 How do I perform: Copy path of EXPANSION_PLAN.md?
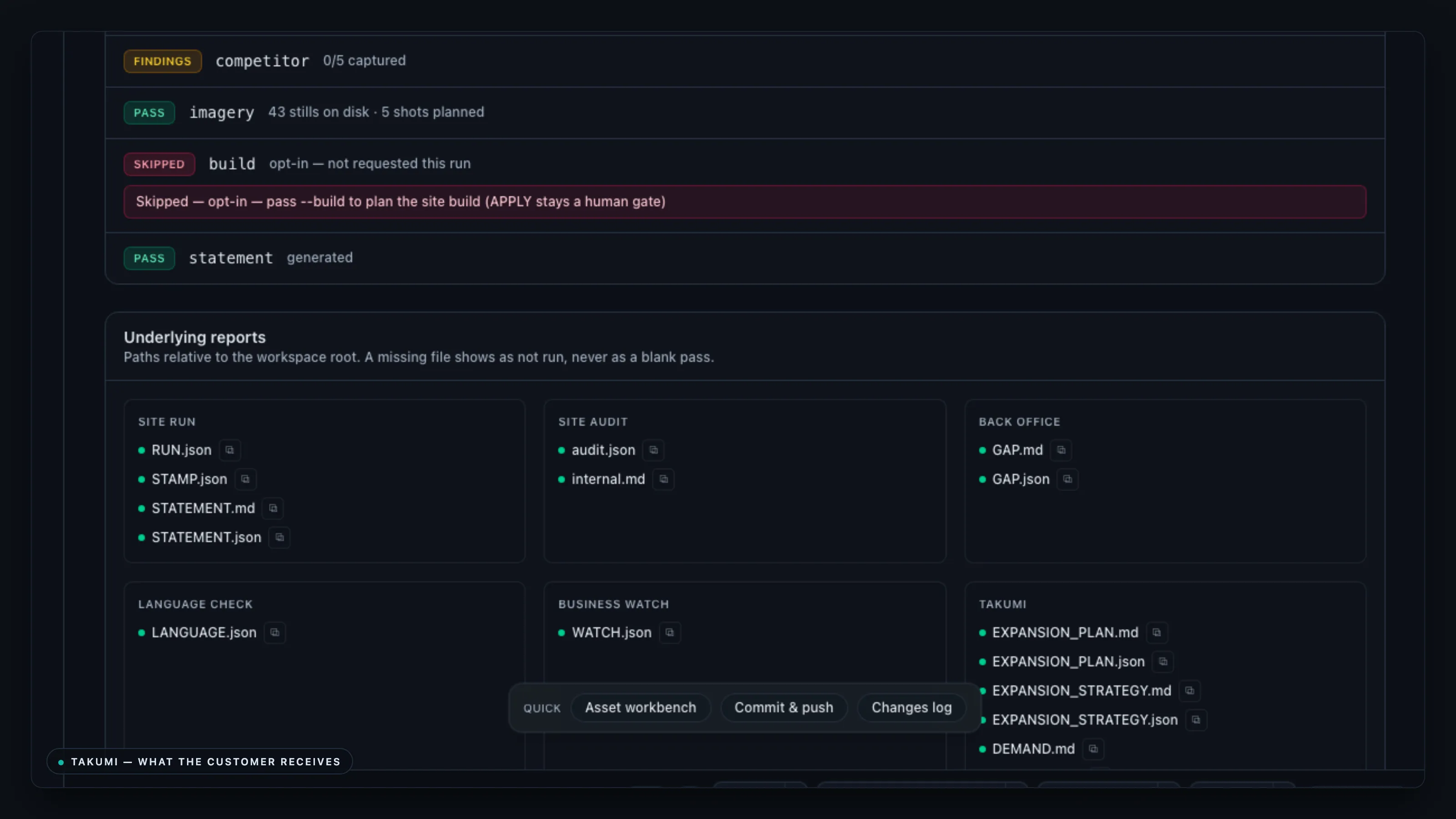(x=1157, y=632)
